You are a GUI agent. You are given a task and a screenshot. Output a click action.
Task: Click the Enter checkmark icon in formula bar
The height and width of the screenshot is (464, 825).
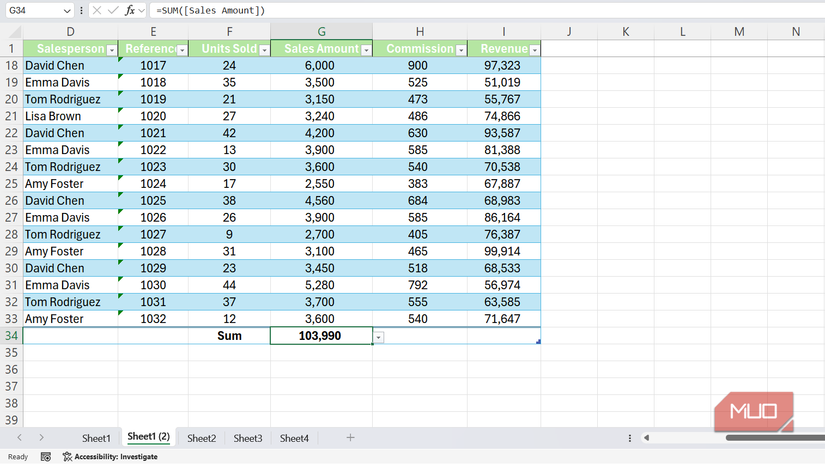pos(113,10)
